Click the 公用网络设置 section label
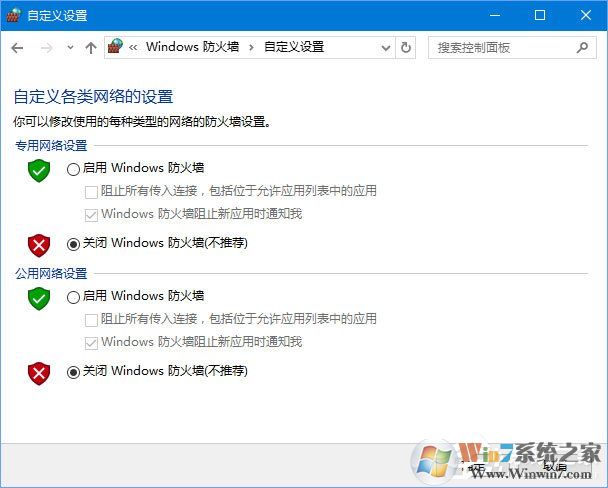Viewport: 608px width, 488px height. coord(51,274)
